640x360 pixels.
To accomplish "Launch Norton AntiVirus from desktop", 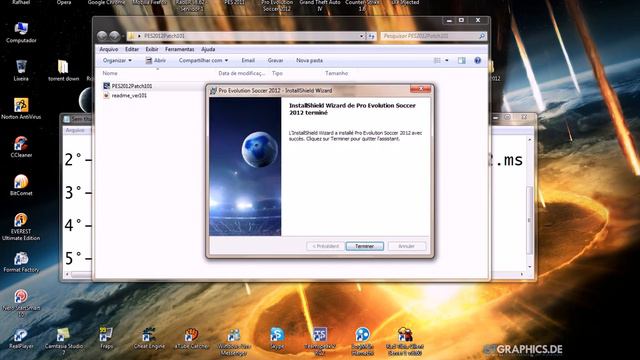I will click(21, 109).
